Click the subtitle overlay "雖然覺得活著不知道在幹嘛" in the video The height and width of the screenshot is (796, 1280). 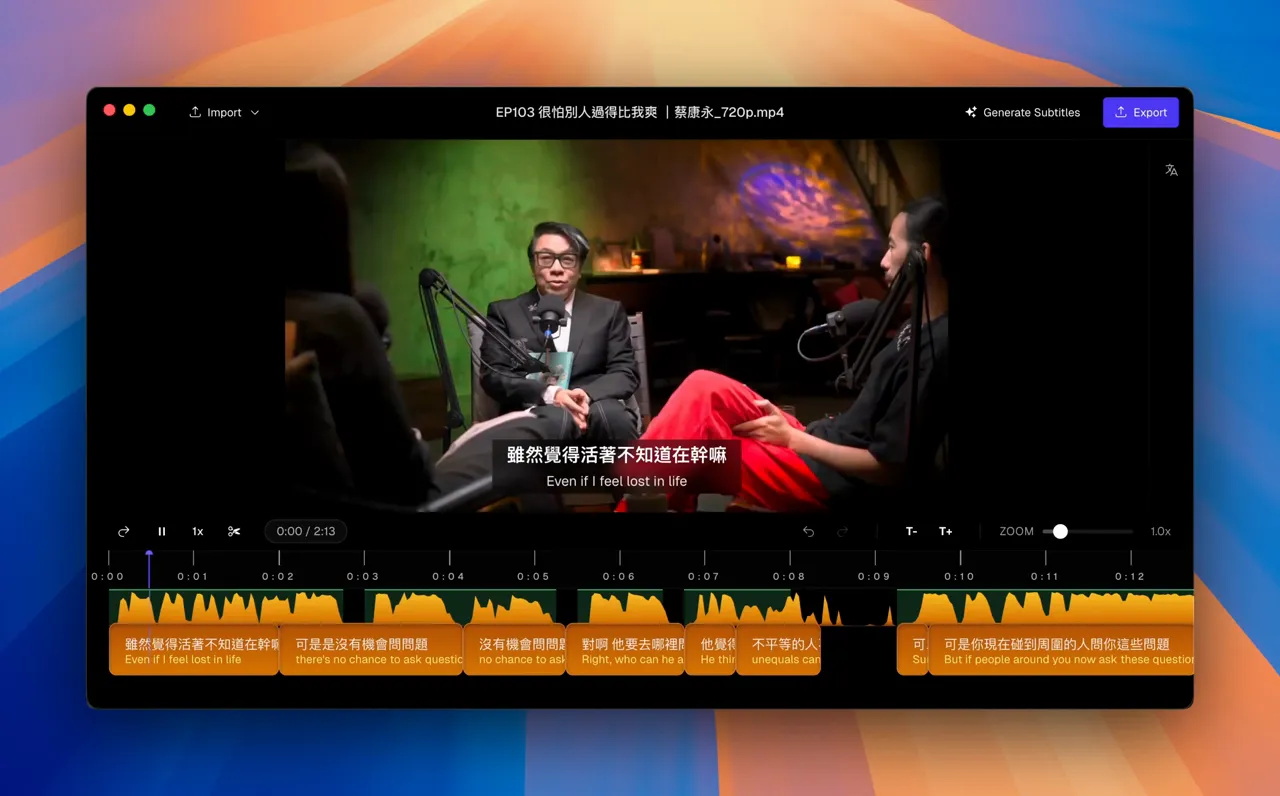click(x=616, y=455)
